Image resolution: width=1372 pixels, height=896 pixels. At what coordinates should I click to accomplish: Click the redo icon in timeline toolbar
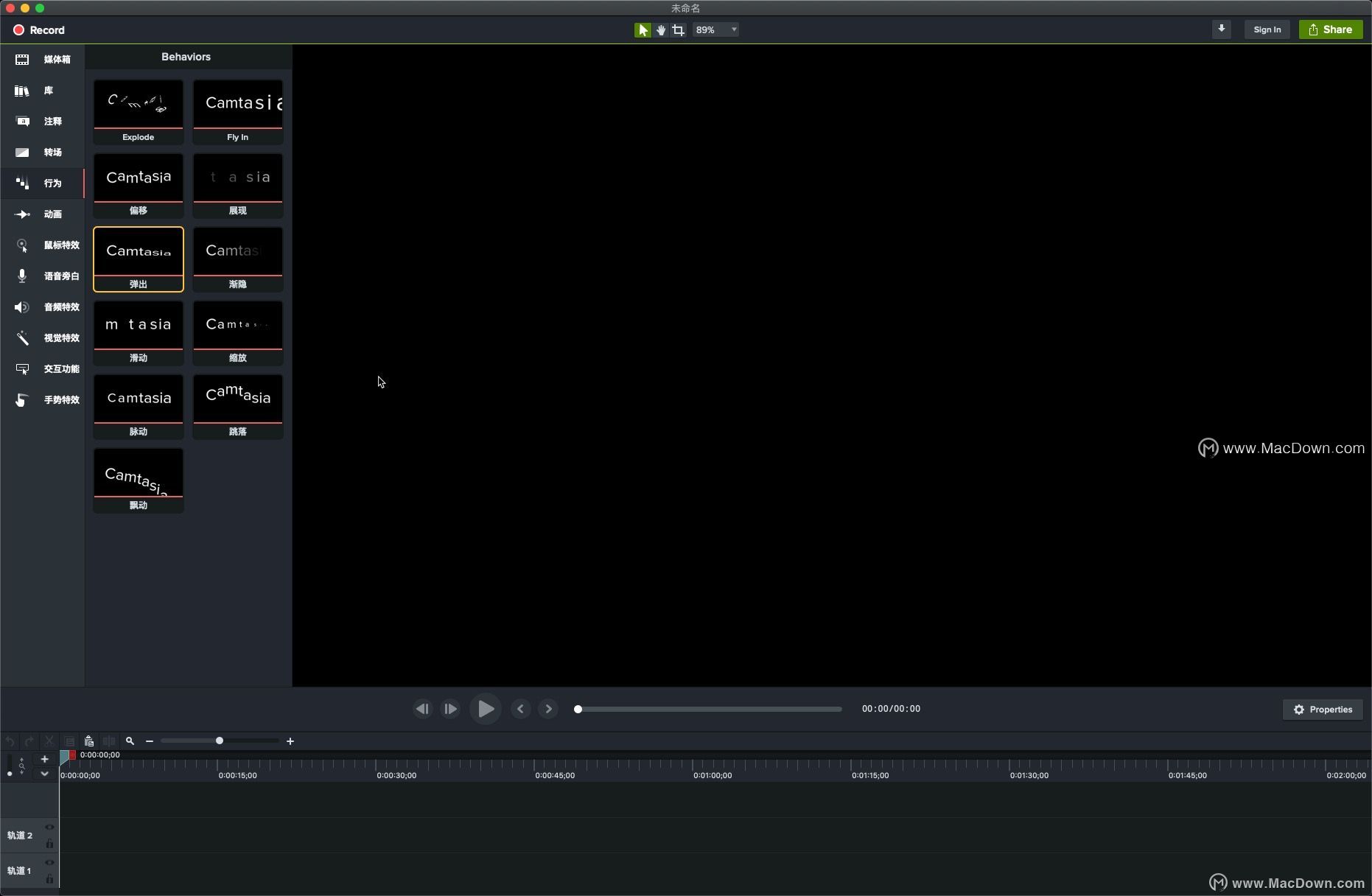pos(29,741)
